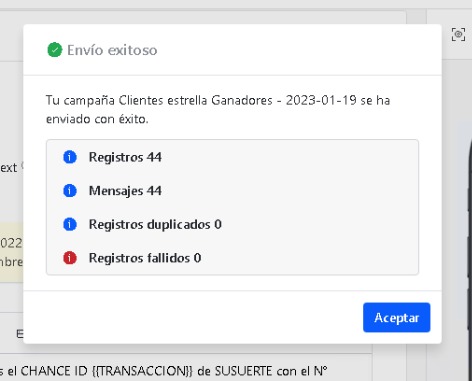472x381 pixels.
Task: Click the Aceptar button
Action: (x=396, y=317)
